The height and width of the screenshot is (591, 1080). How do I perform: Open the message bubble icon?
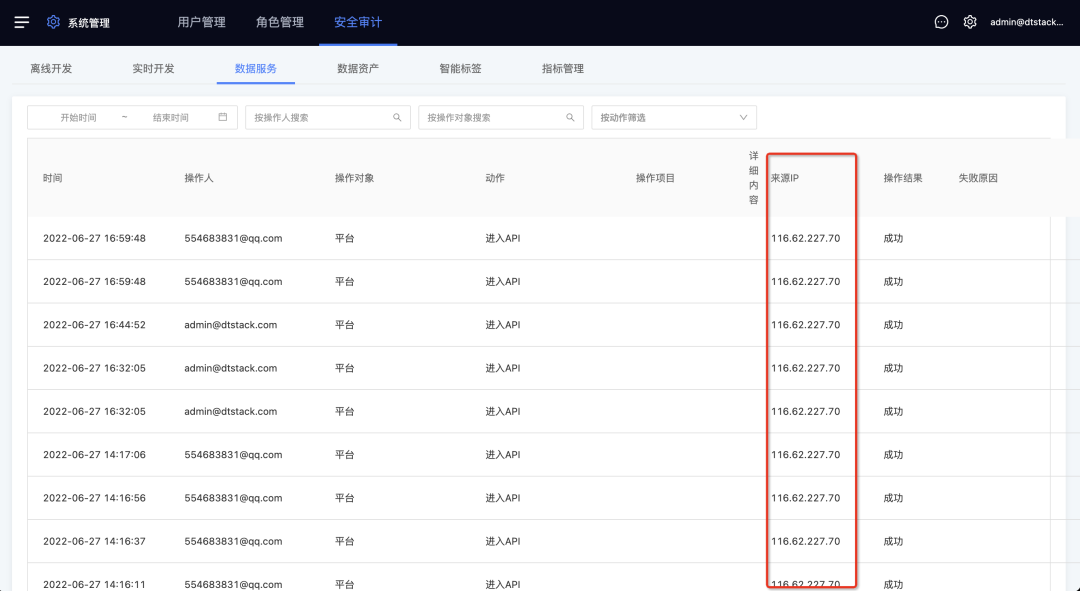tap(941, 22)
